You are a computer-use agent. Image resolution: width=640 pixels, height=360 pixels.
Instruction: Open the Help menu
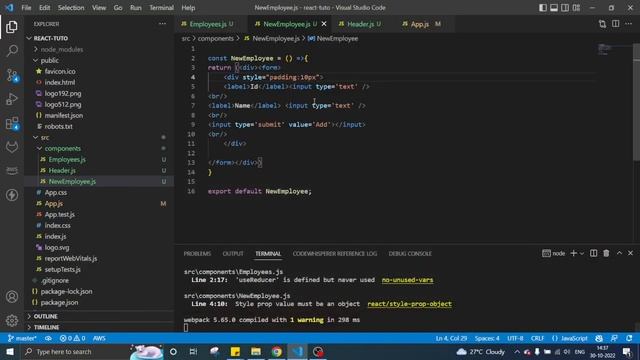click(x=188, y=8)
